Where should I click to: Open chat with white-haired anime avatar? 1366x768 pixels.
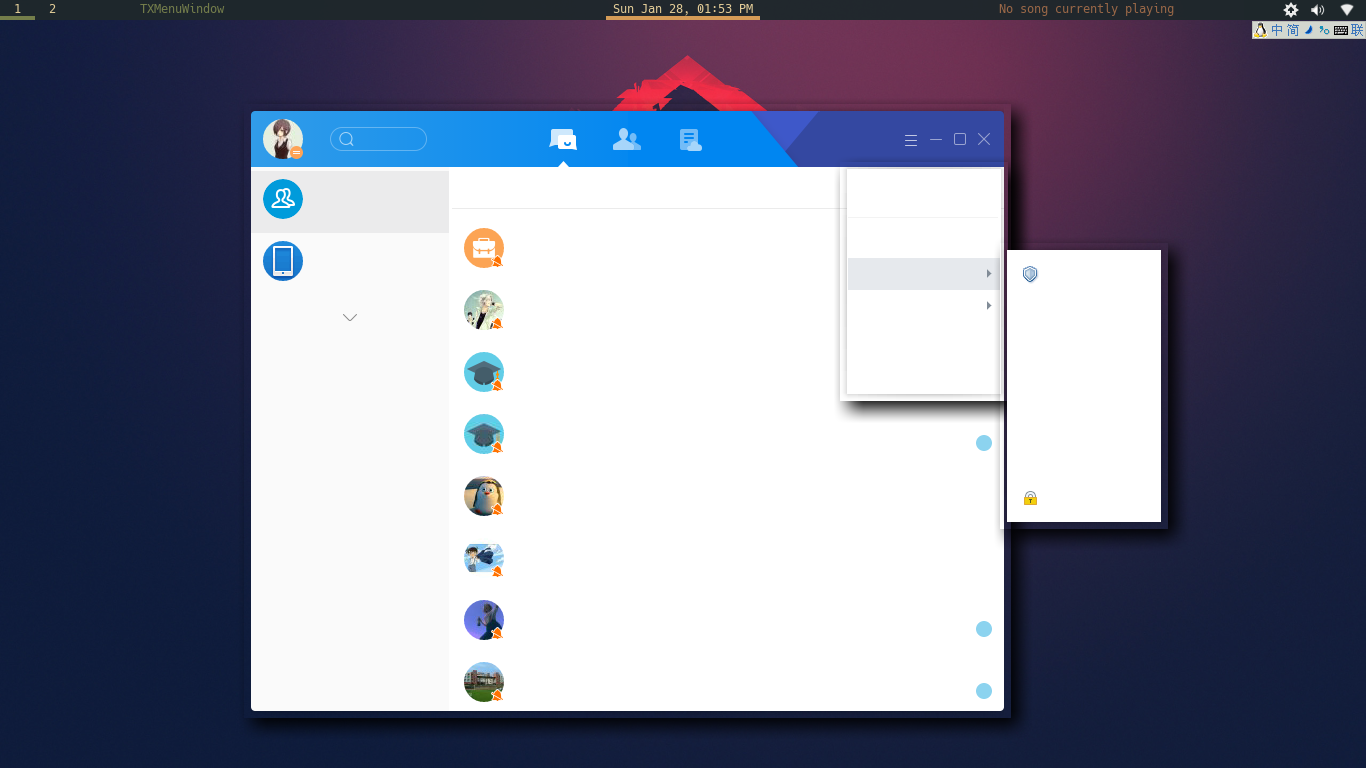point(484,310)
